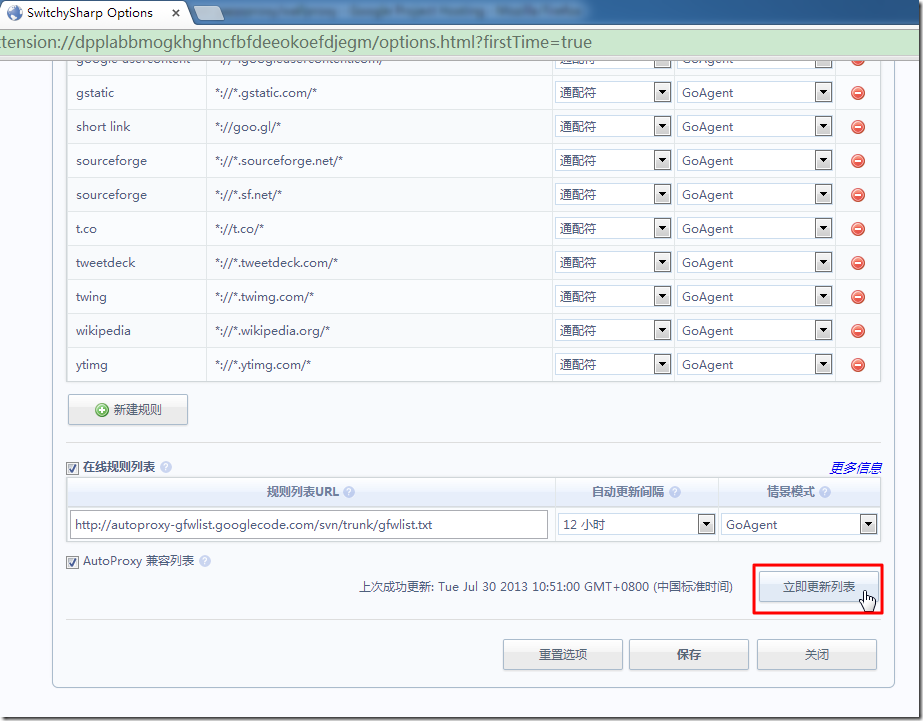This screenshot has height=721, width=923.
Task: Click the *://*.twimg.com/* pattern cell
Action: [379, 297]
